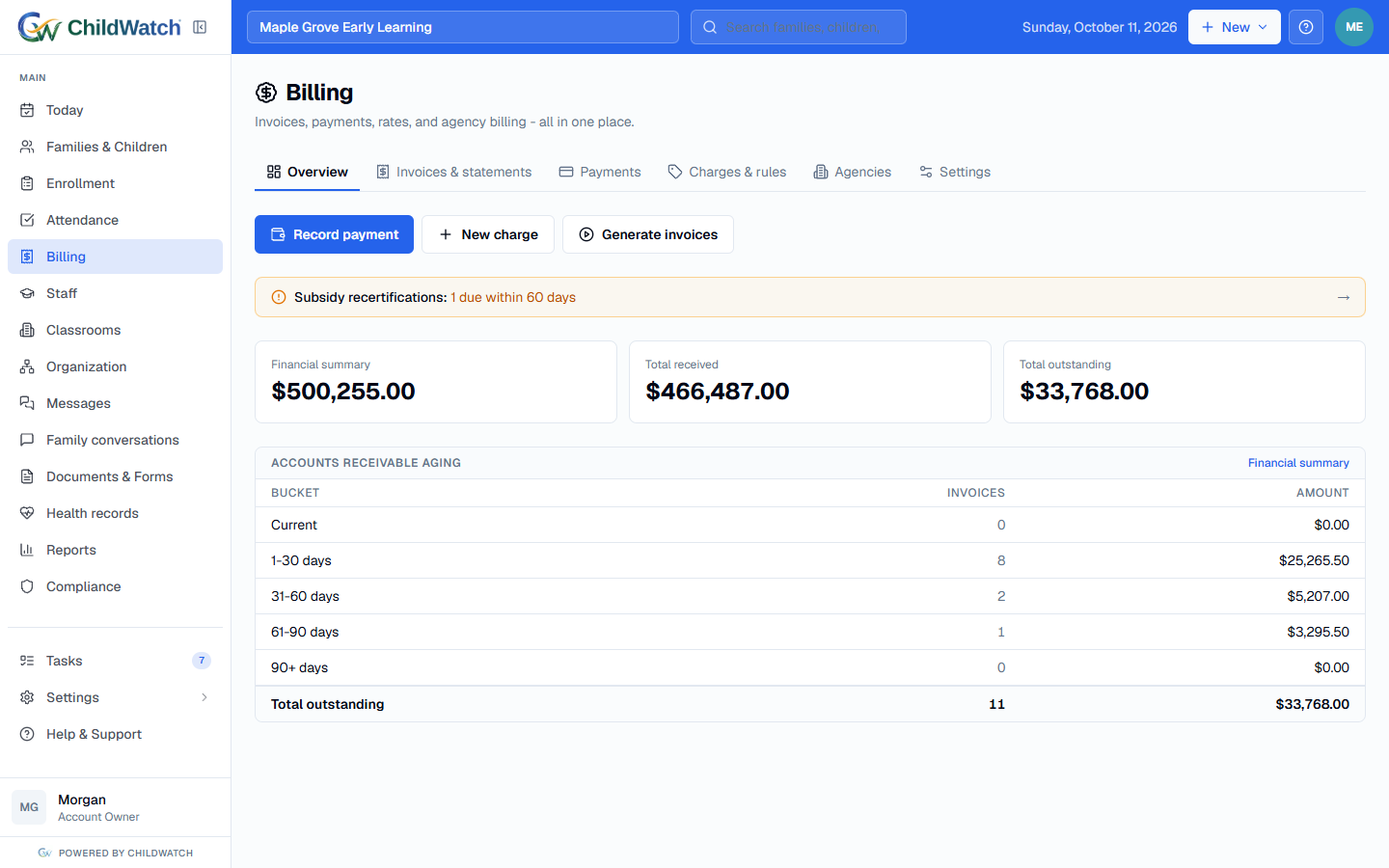The width and height of the screenshot is (1389, 868).
Task: Click the Messages chat bubbles icon
Action: pos(27,403)
